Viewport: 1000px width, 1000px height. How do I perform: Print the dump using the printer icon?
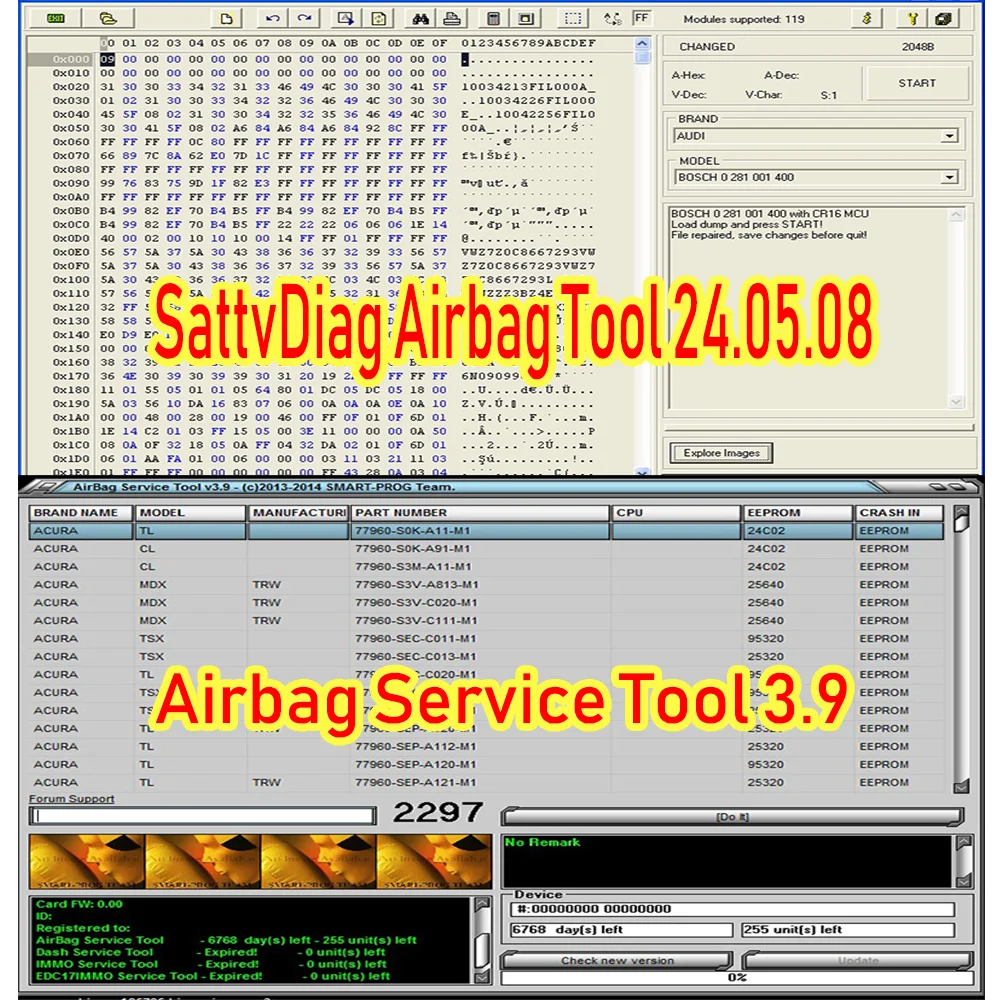[449, 17]
